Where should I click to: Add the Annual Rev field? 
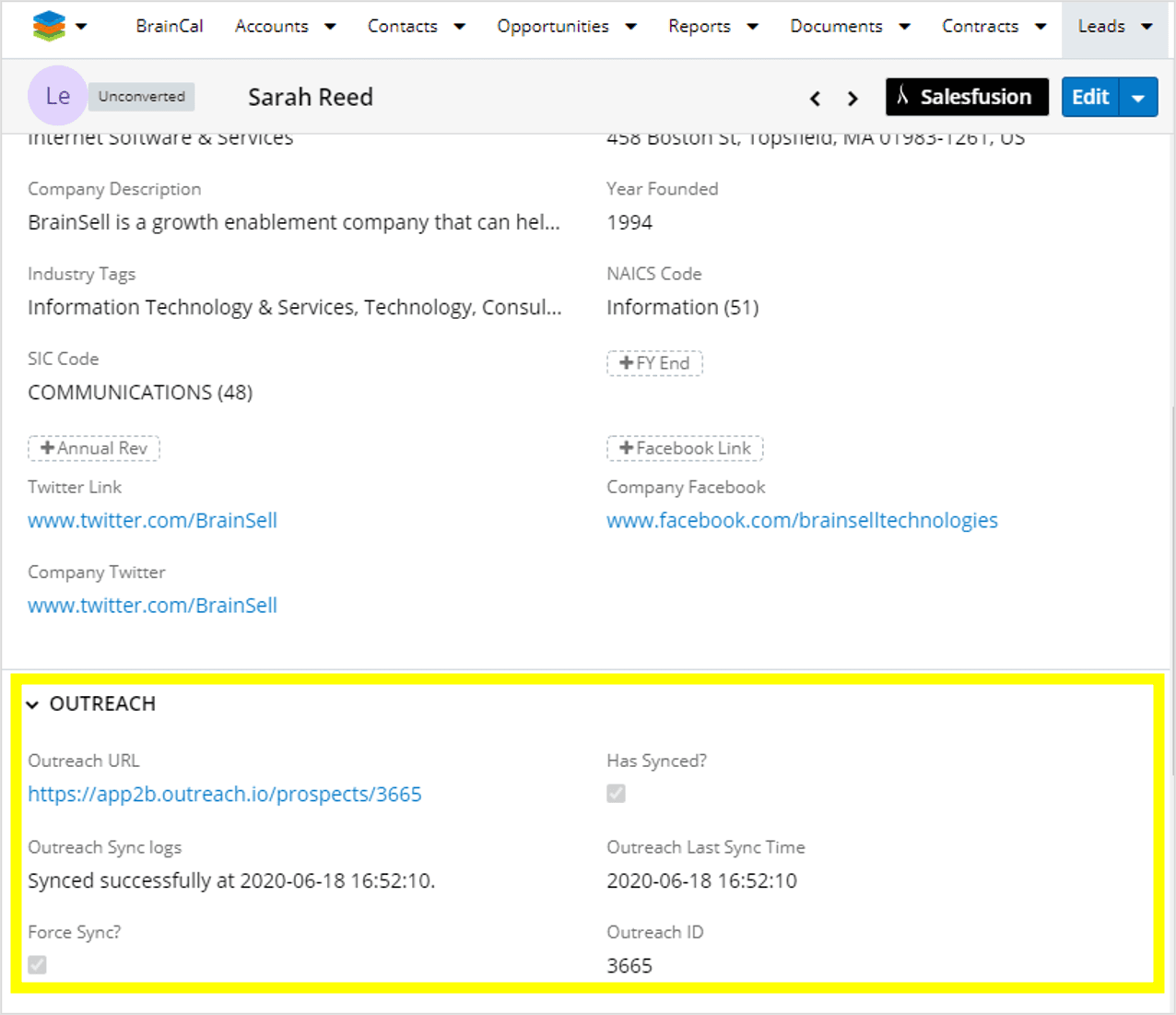(94, 448)
